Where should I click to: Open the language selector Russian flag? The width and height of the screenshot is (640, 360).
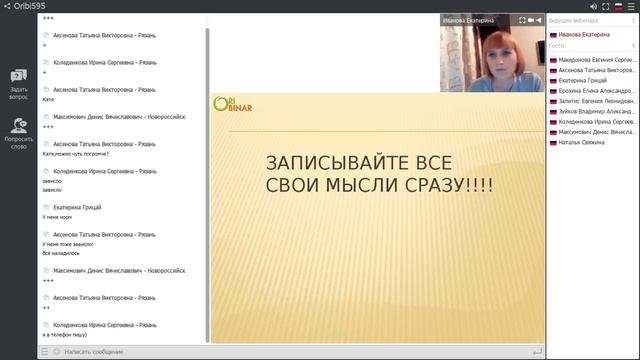point(618,7)
